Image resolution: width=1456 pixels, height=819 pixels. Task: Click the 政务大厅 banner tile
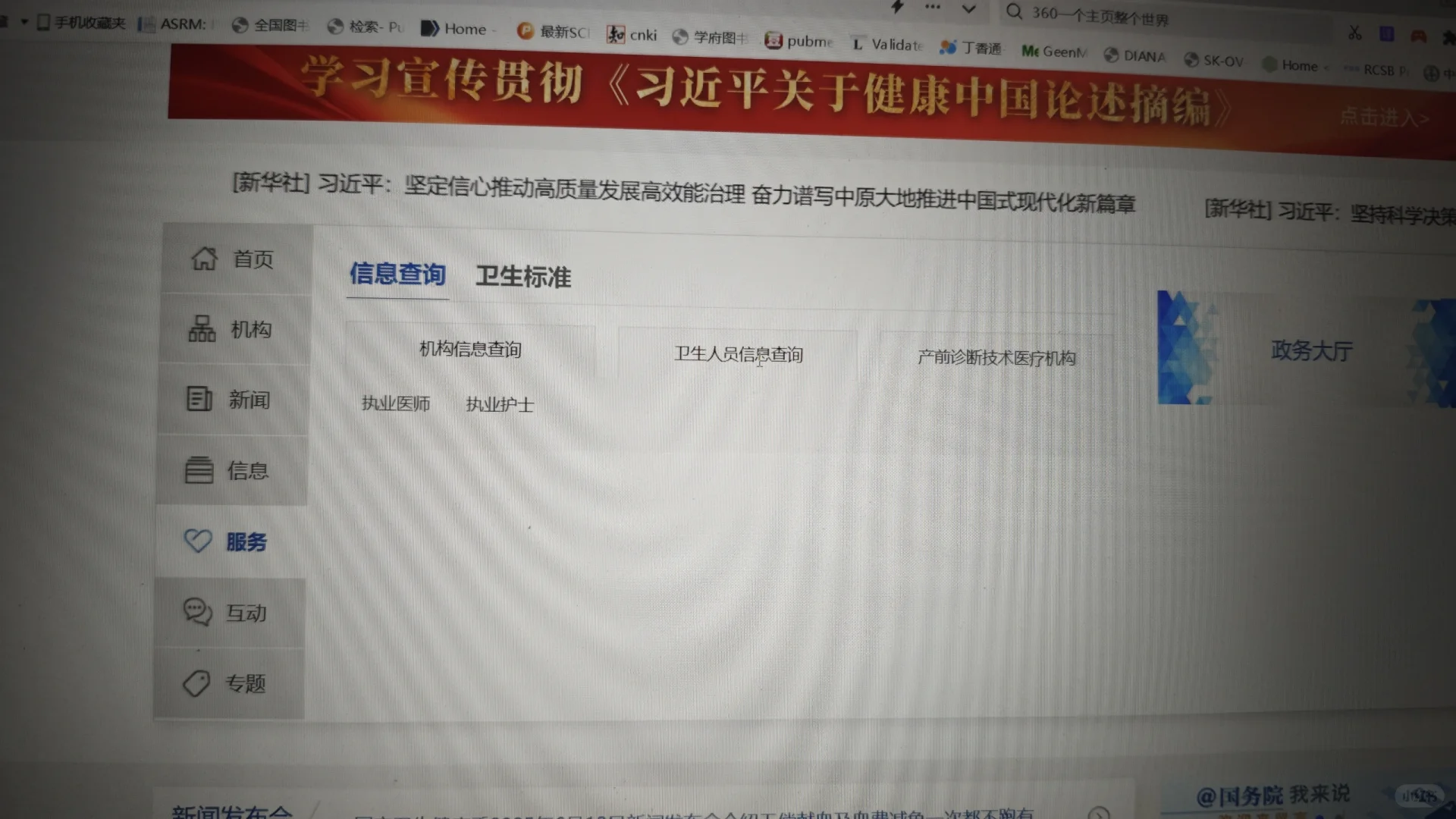1311,350
